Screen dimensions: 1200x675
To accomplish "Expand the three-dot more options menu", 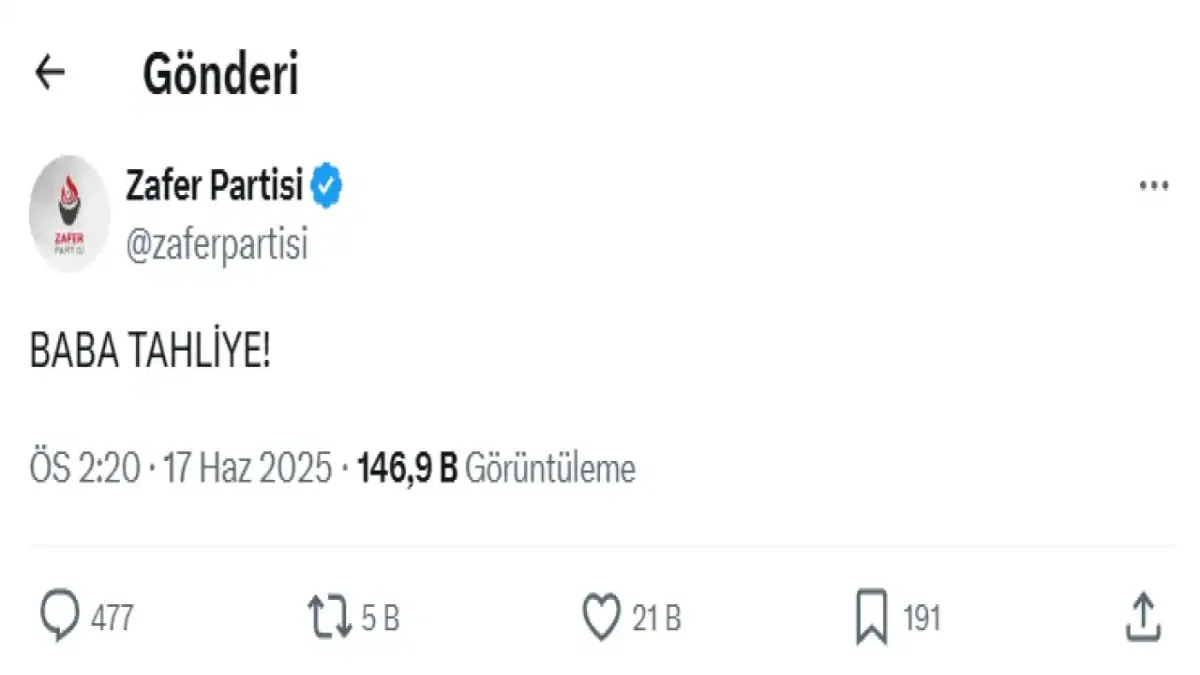I will pos(1154,186).
